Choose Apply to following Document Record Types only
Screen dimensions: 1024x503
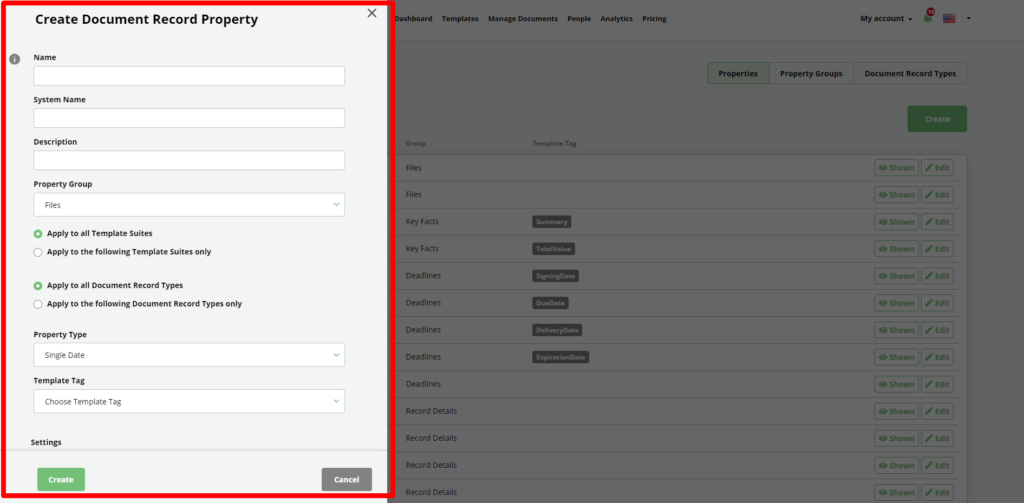[x=38, y=304]
